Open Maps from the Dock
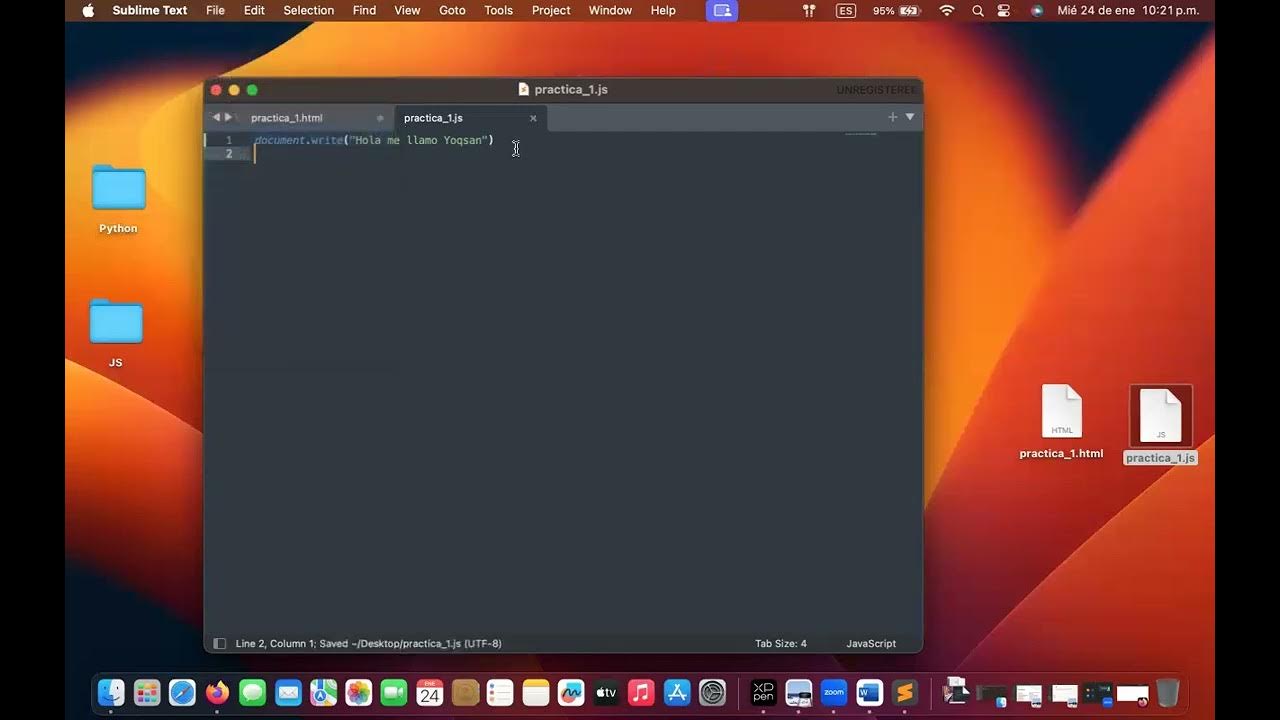This screenshot has width=1280, height=720. [x=323, y=692]
